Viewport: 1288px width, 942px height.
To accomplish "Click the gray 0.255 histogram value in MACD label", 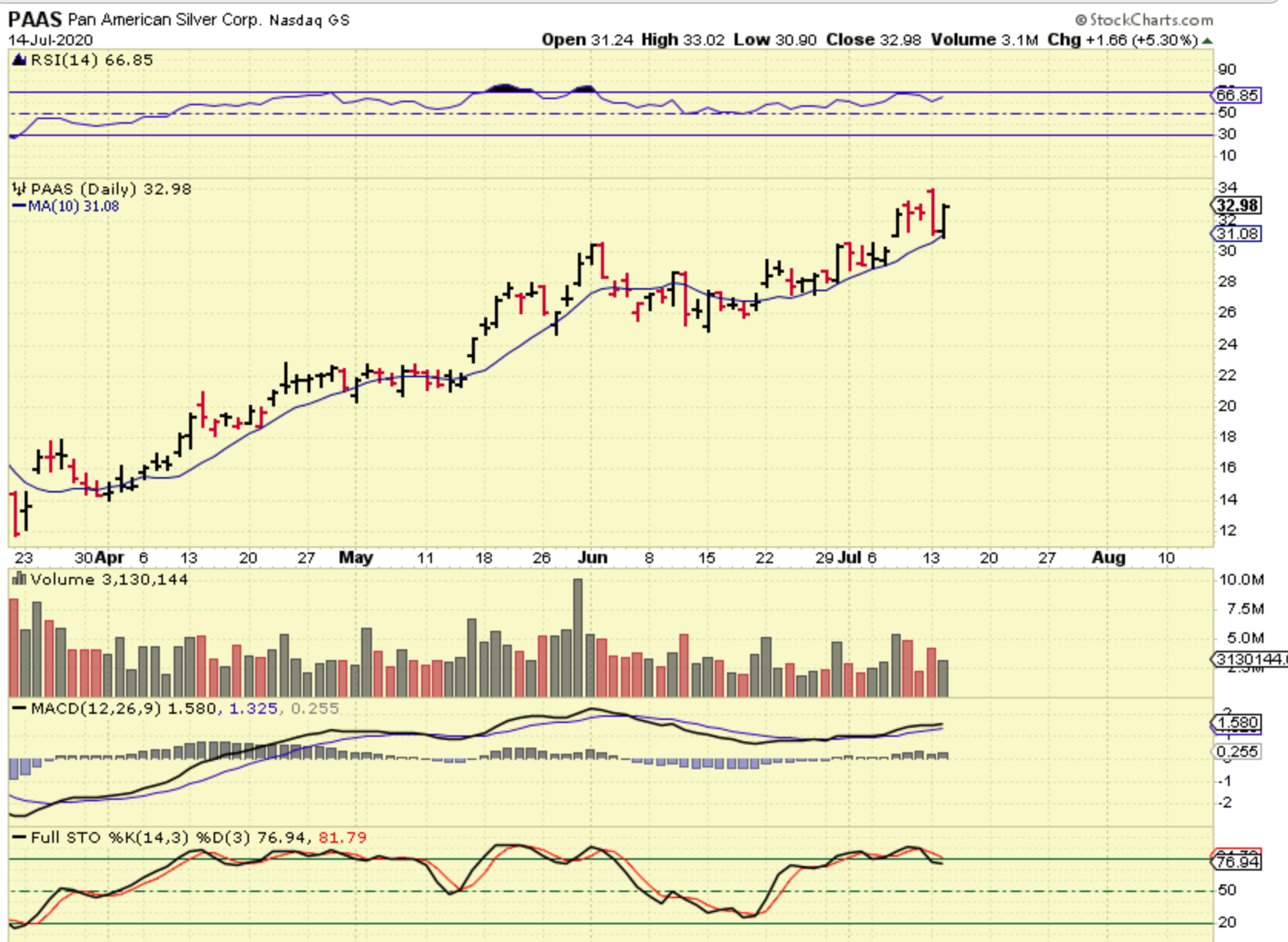I will (x=314, y=708).
